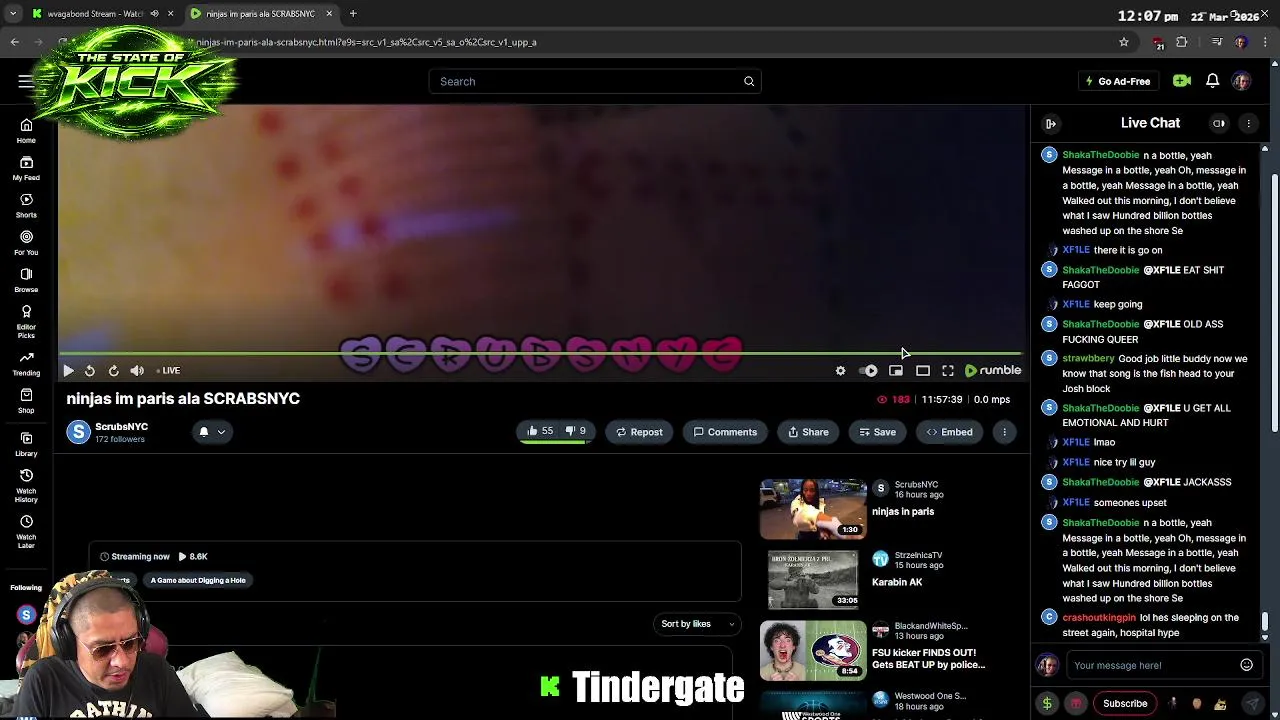Image resolution: width=1280 pixels, height=720 pixels.
Task: Select ninjas im paris ala SCRABSNYC tab
Action: [262, 14]
